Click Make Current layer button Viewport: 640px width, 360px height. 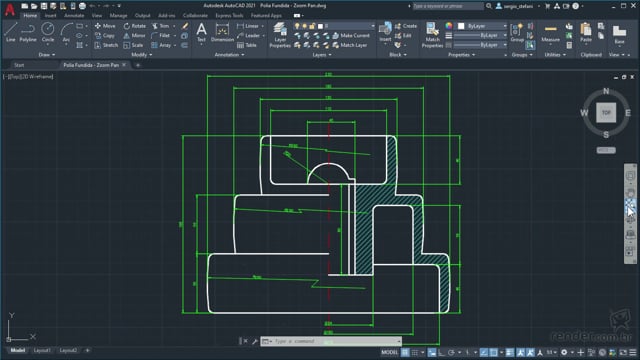coord(351,36)
